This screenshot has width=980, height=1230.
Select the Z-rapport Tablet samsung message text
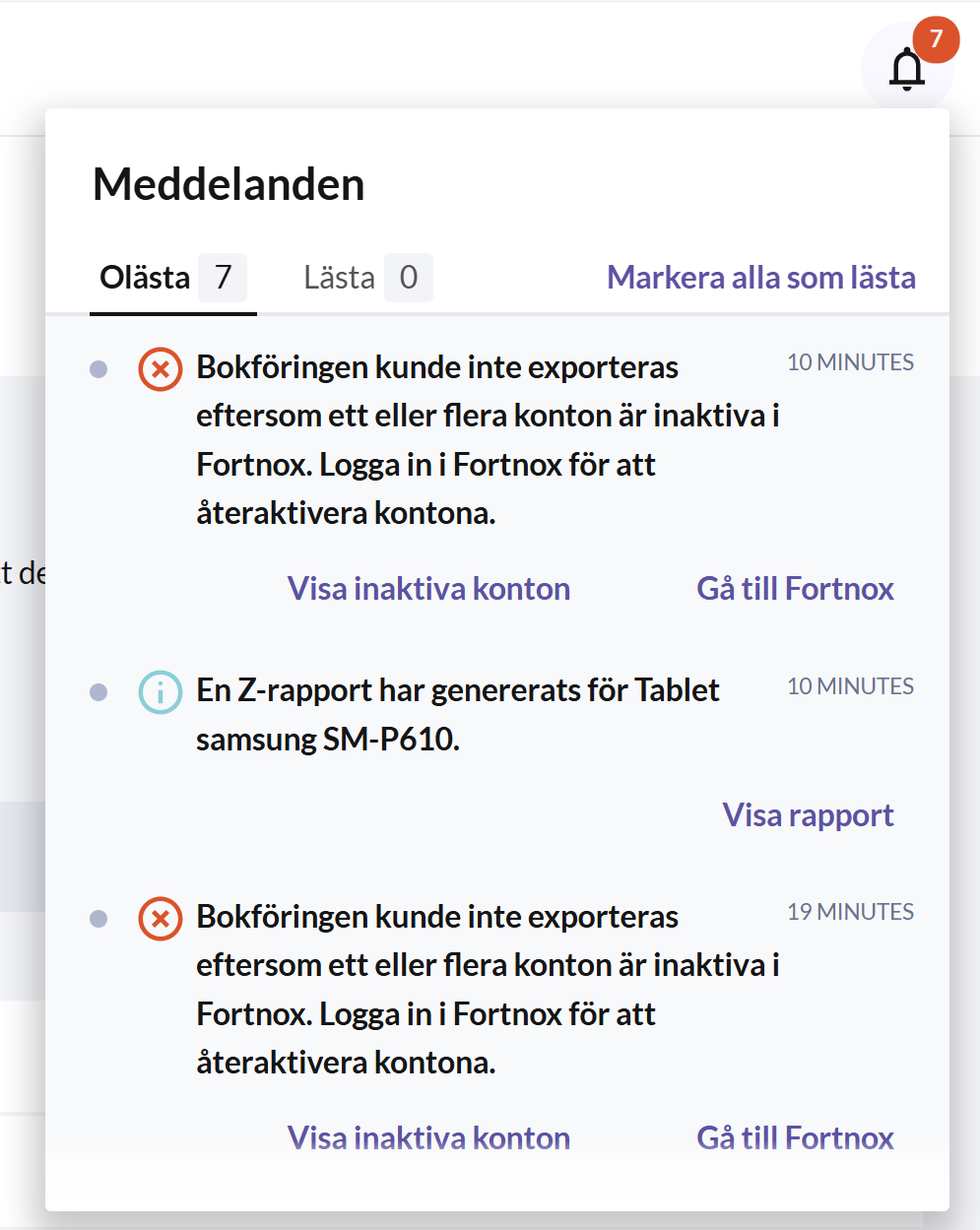pos(458,714)
